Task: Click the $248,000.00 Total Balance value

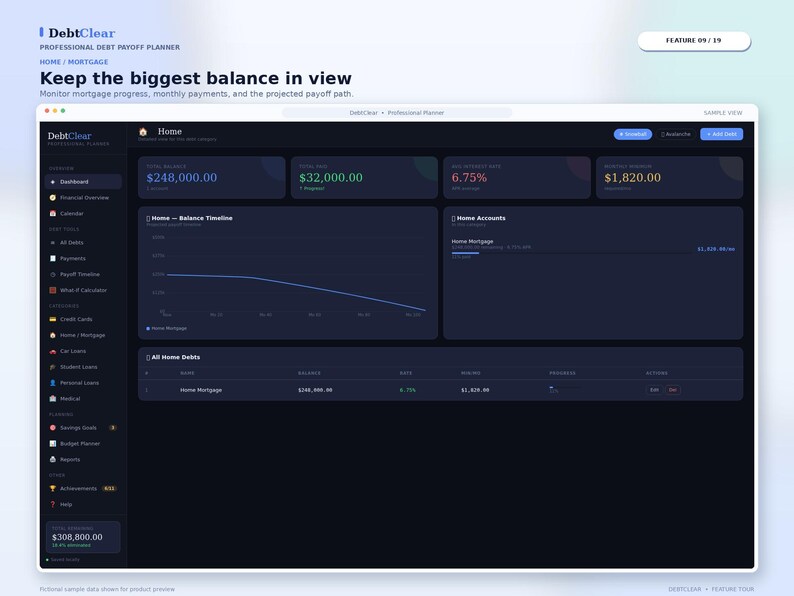Action: click(x=182, y=178)
